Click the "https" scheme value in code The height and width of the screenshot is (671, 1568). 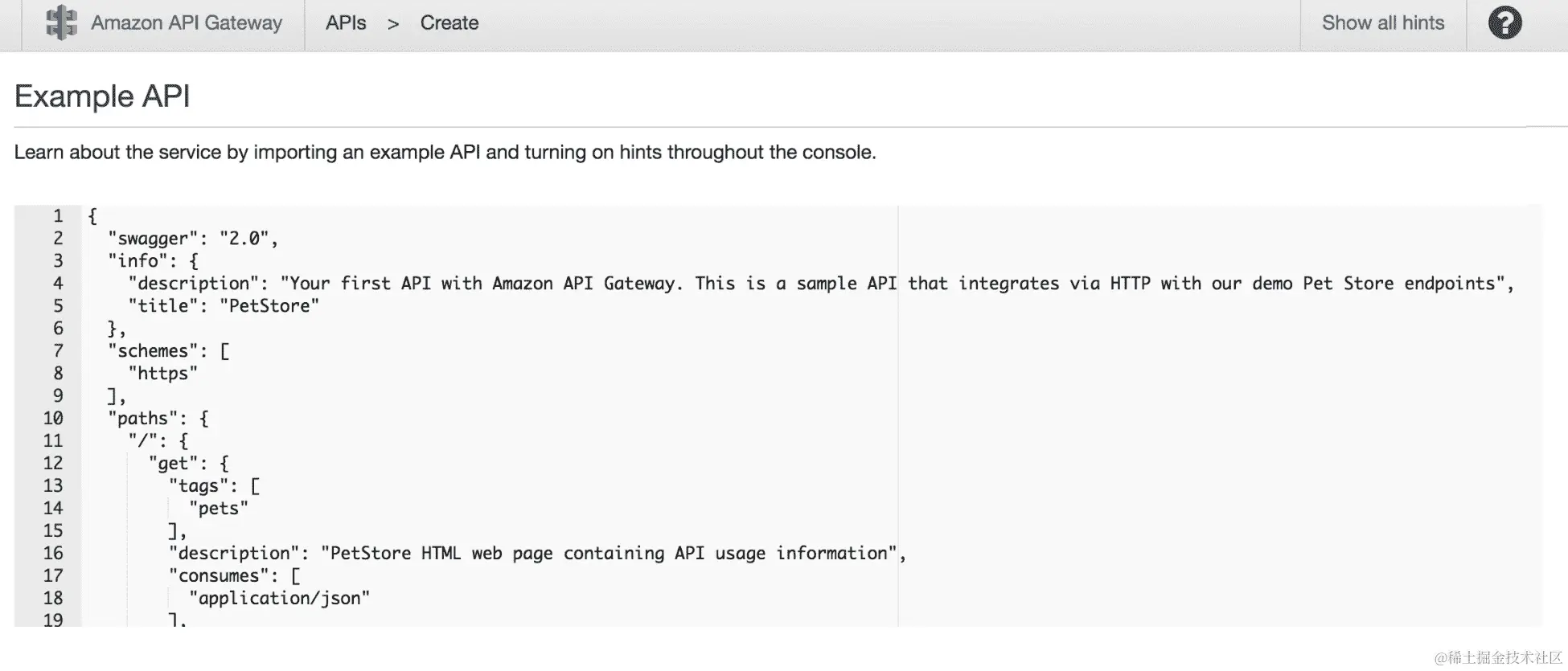point(163,374)
